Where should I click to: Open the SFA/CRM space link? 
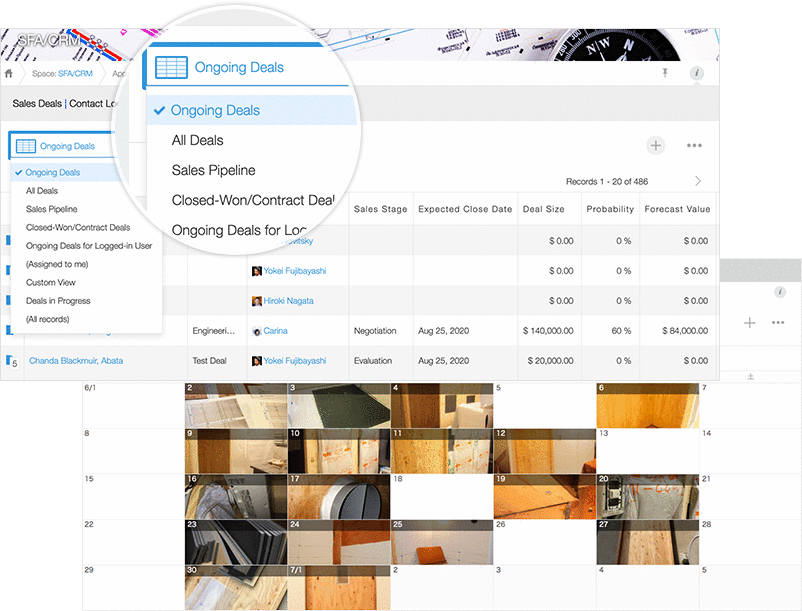76,73
